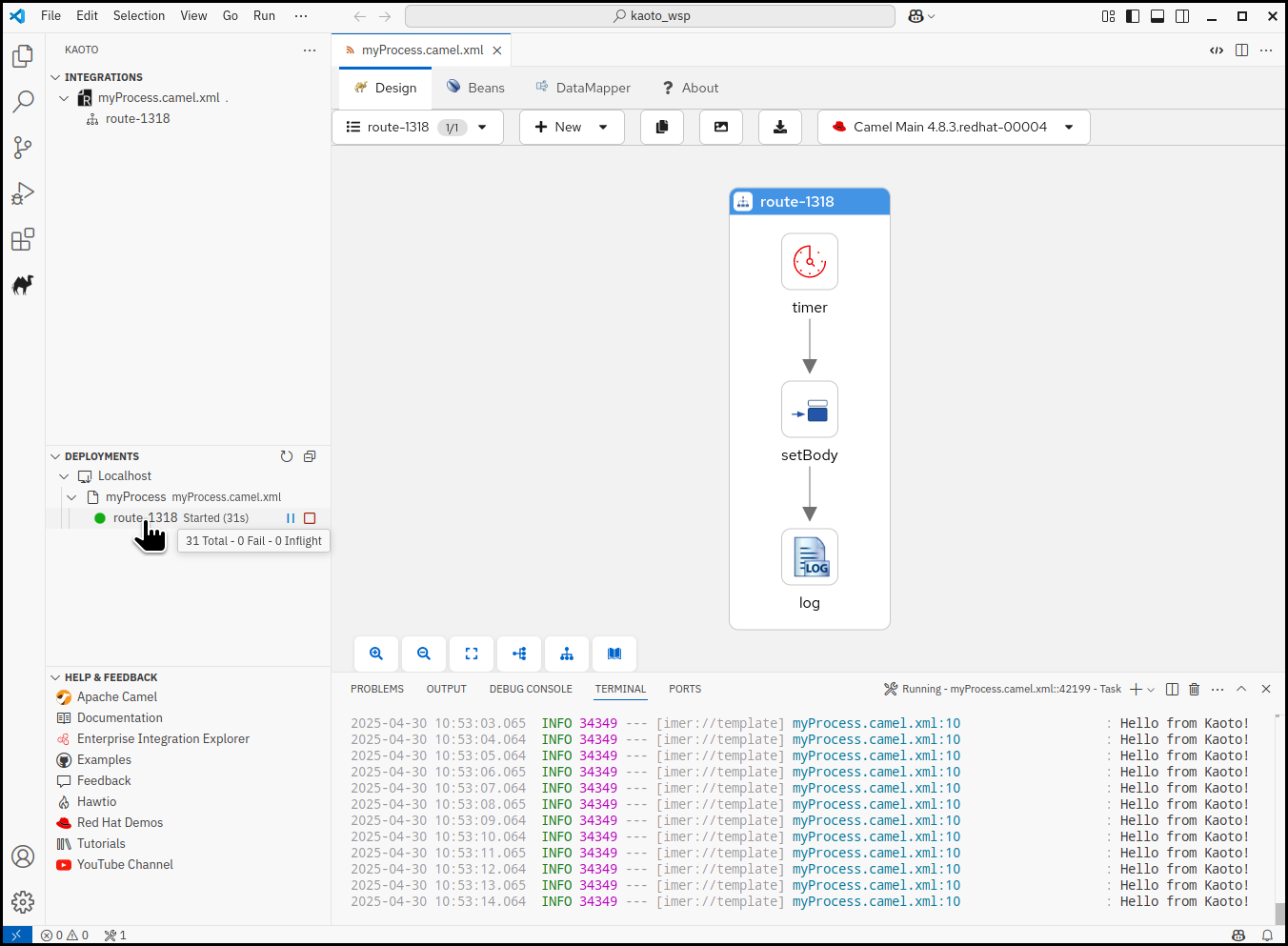Viewport: 1288px width, 946px height.
Task: Open the integration catalog book icon
Action: coord(614,654)
